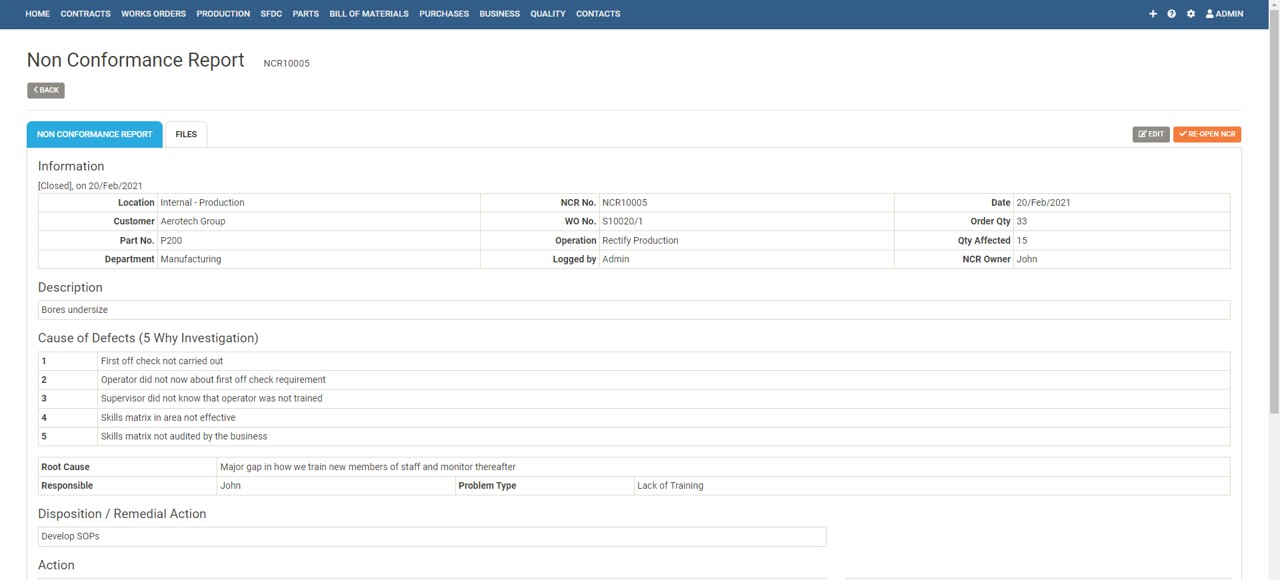This screenshot has height=580, width=1280.
Task: Click the Admin user profile icon
Action: 1210,13
